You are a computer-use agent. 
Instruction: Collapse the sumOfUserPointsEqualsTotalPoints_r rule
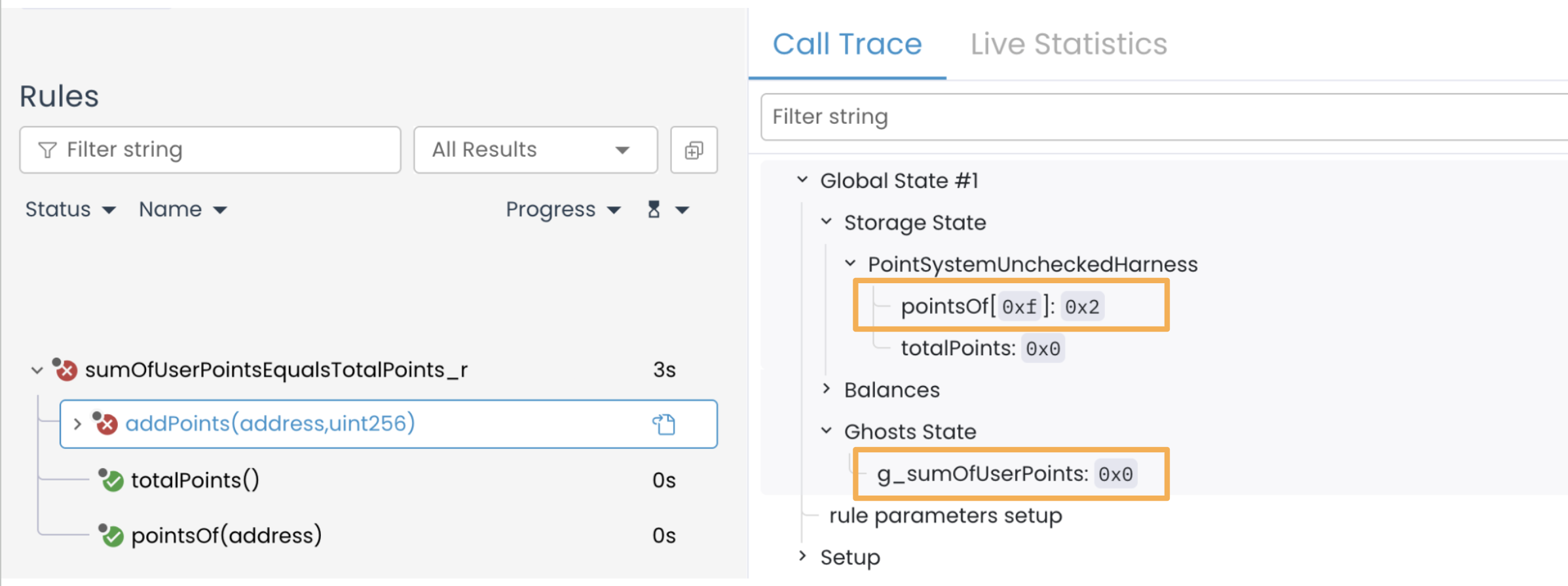37,370
